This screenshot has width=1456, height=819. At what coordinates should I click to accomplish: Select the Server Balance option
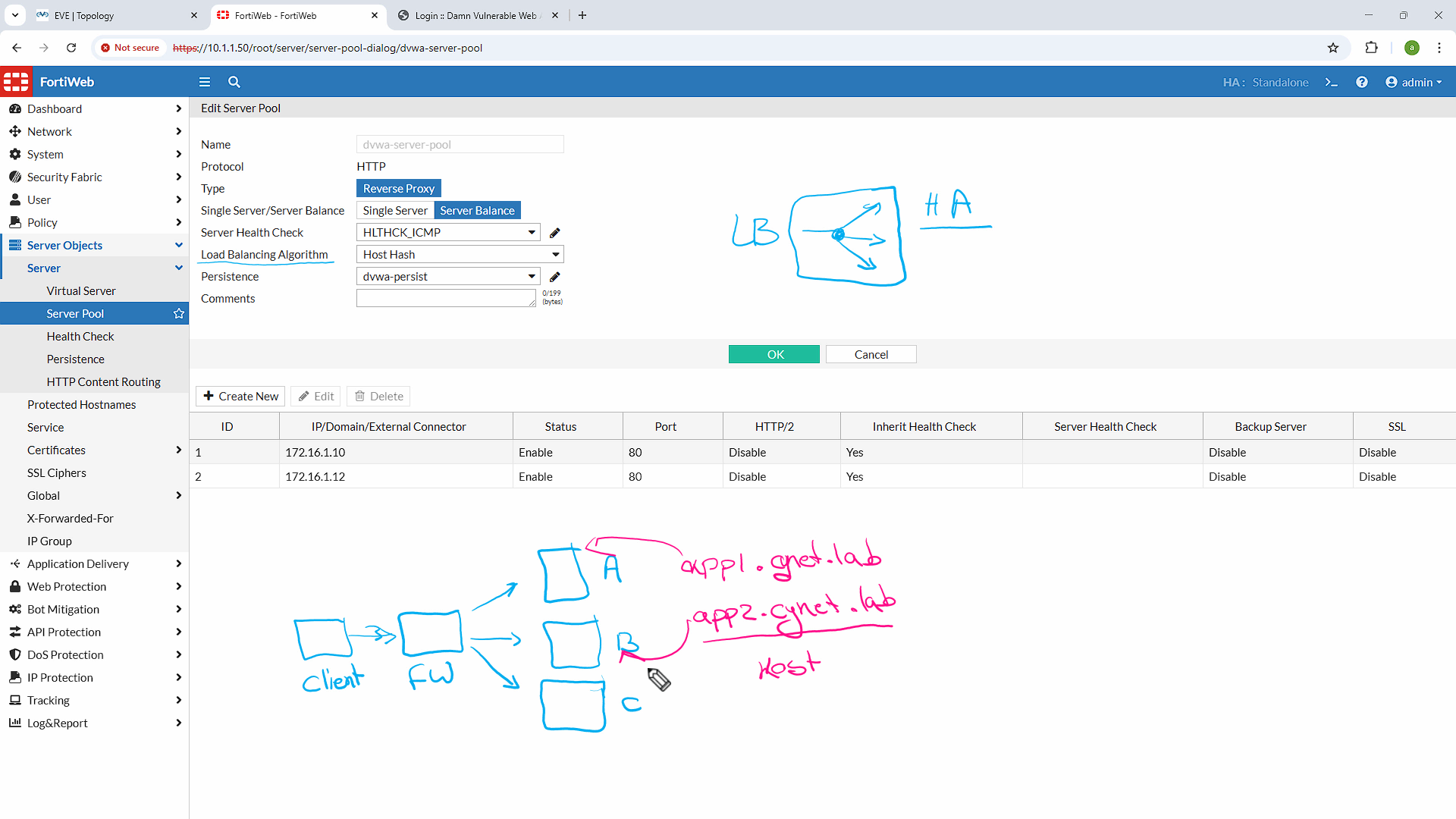pos(477,210)
